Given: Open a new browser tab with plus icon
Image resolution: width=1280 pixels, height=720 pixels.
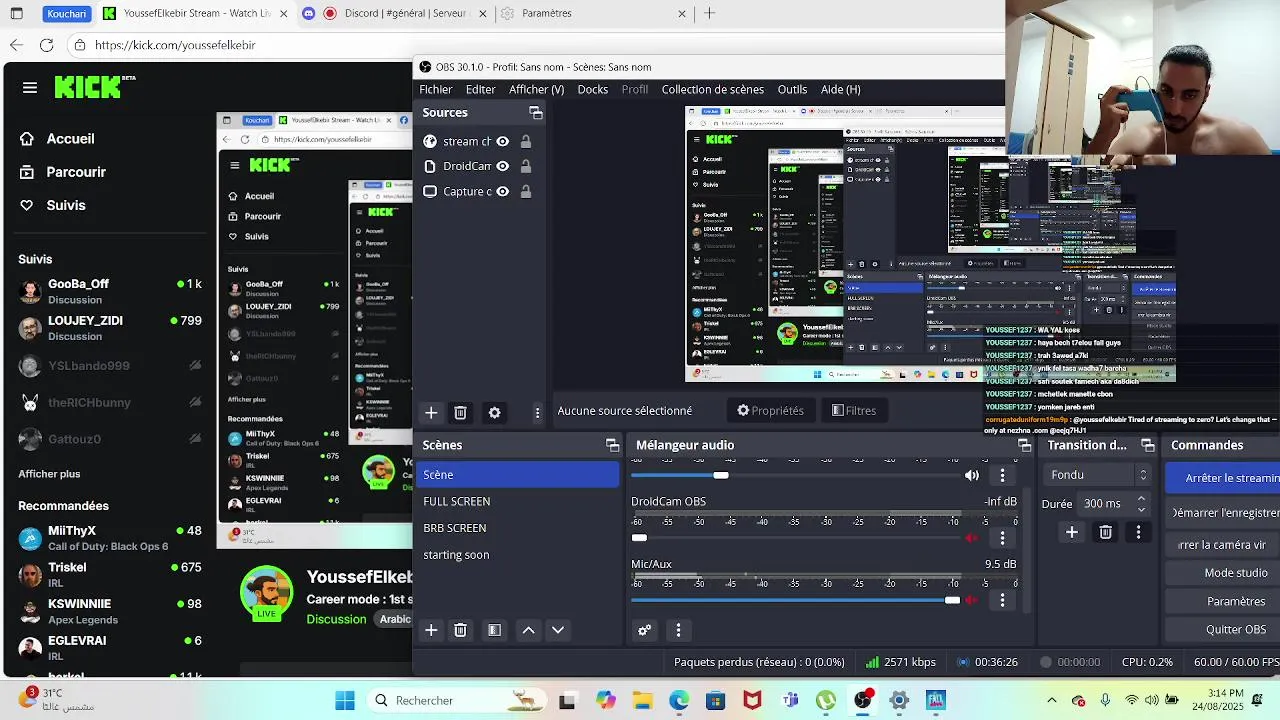Looking at the screenshot, I should click(709, 13).
